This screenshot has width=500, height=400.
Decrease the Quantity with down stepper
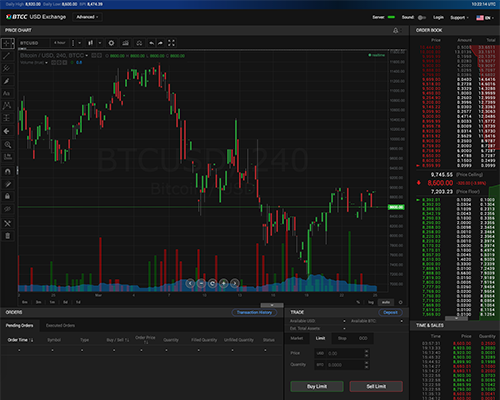(x=367, y=367)
